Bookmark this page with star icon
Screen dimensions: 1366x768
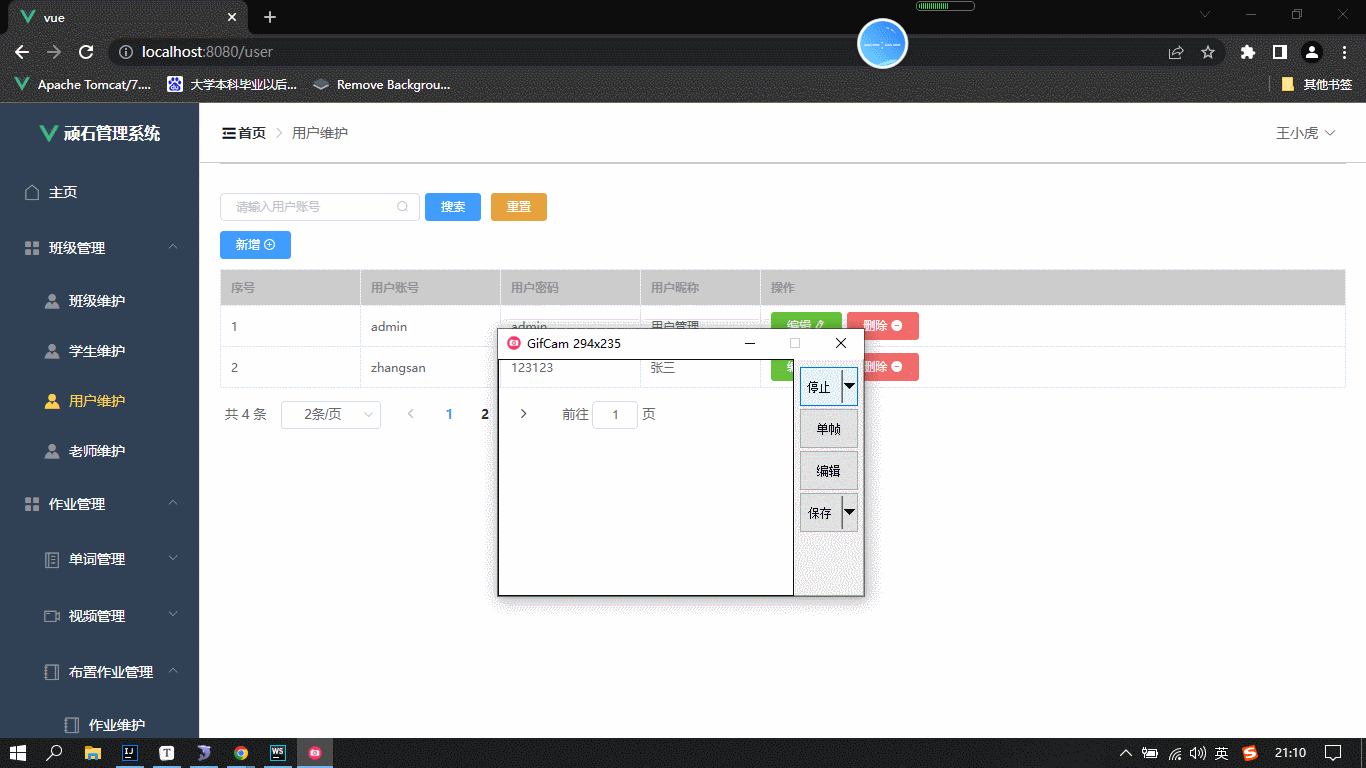(x=1208, y=52)
